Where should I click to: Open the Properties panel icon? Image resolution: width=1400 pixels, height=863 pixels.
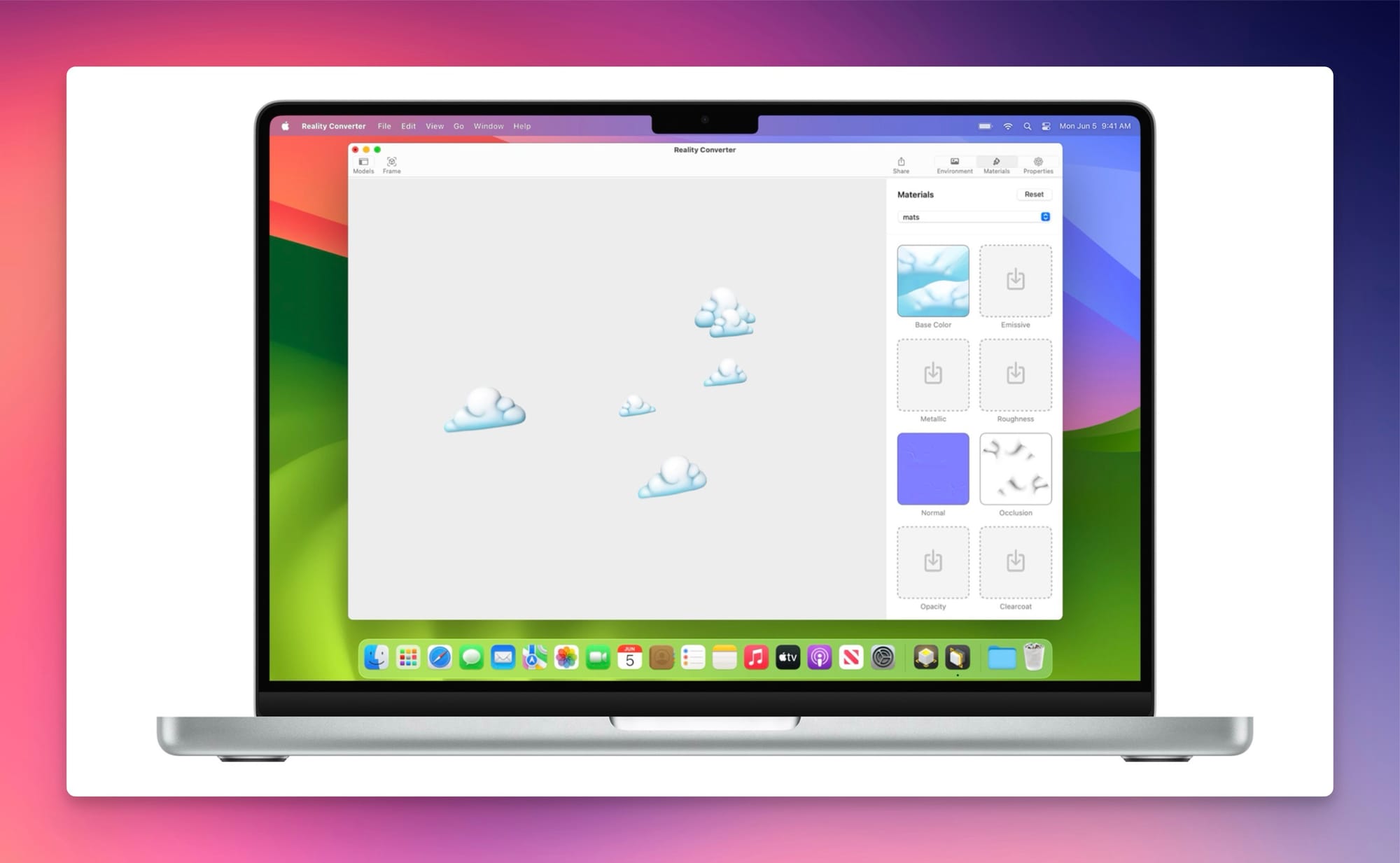click(x=1037, y=162)
